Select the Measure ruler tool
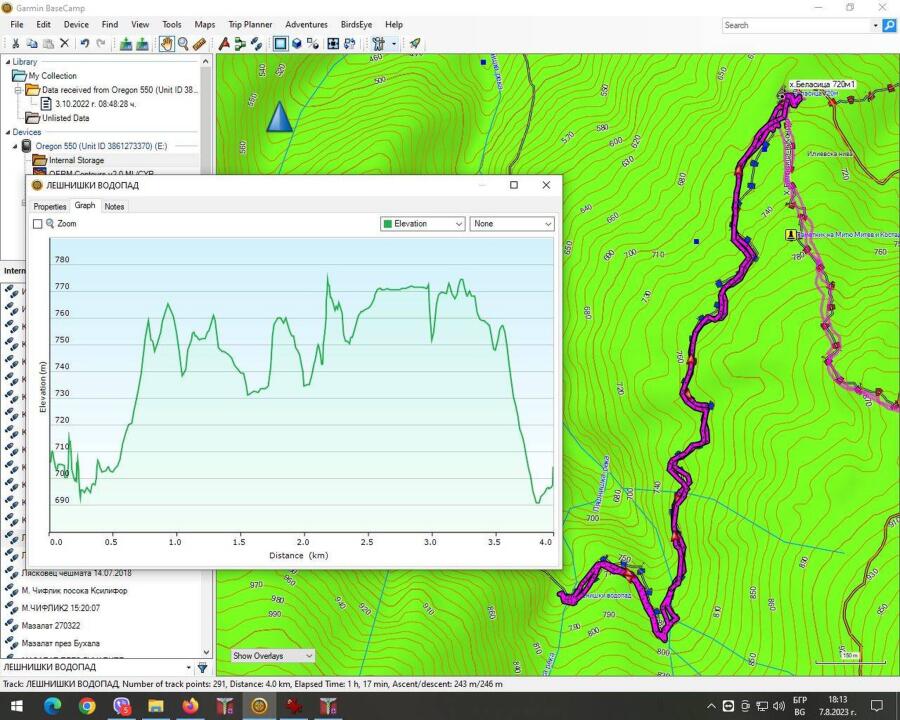Screen dimensions: 900x720 (x=199, y=44)
